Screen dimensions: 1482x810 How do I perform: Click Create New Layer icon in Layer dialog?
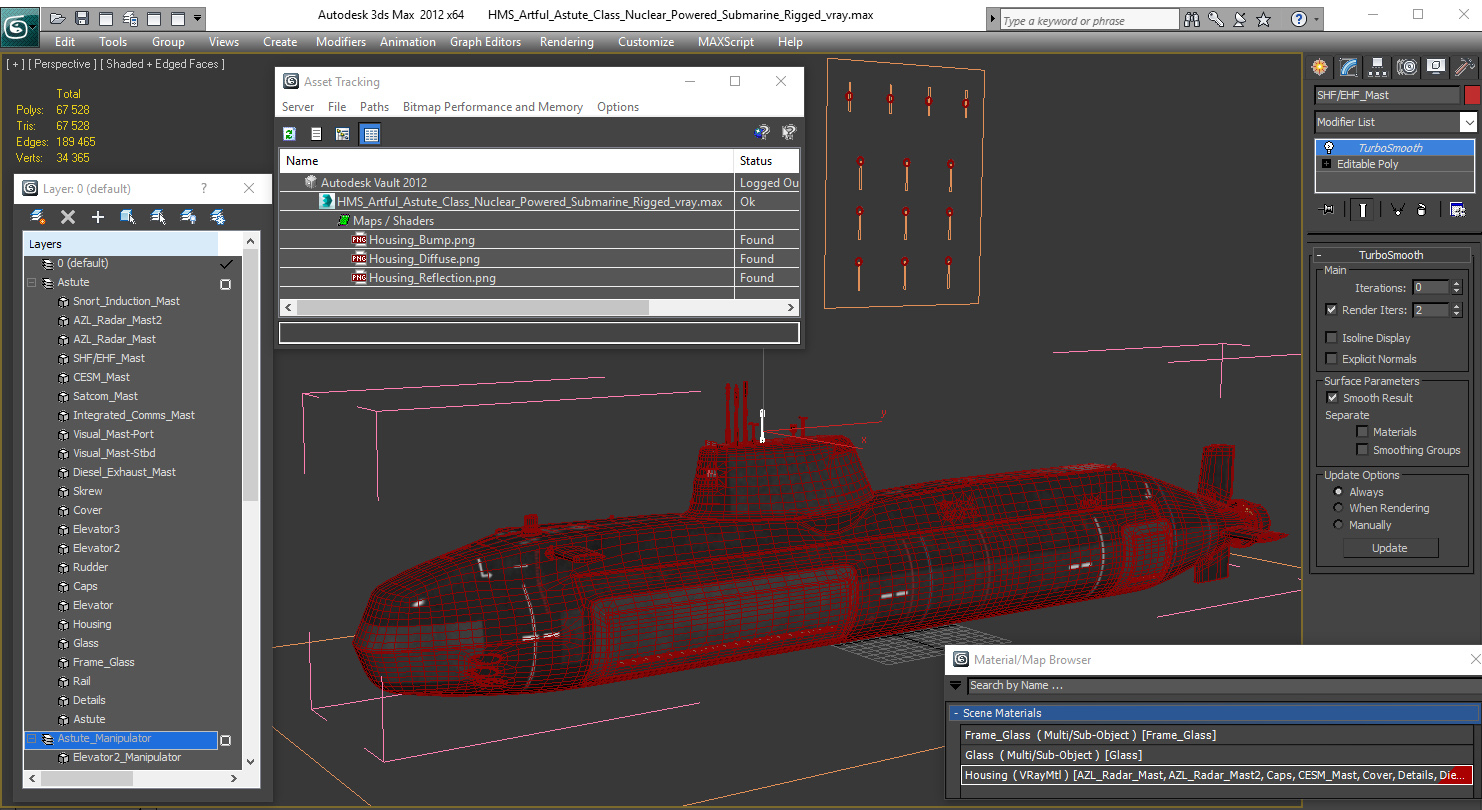point(38,217)
